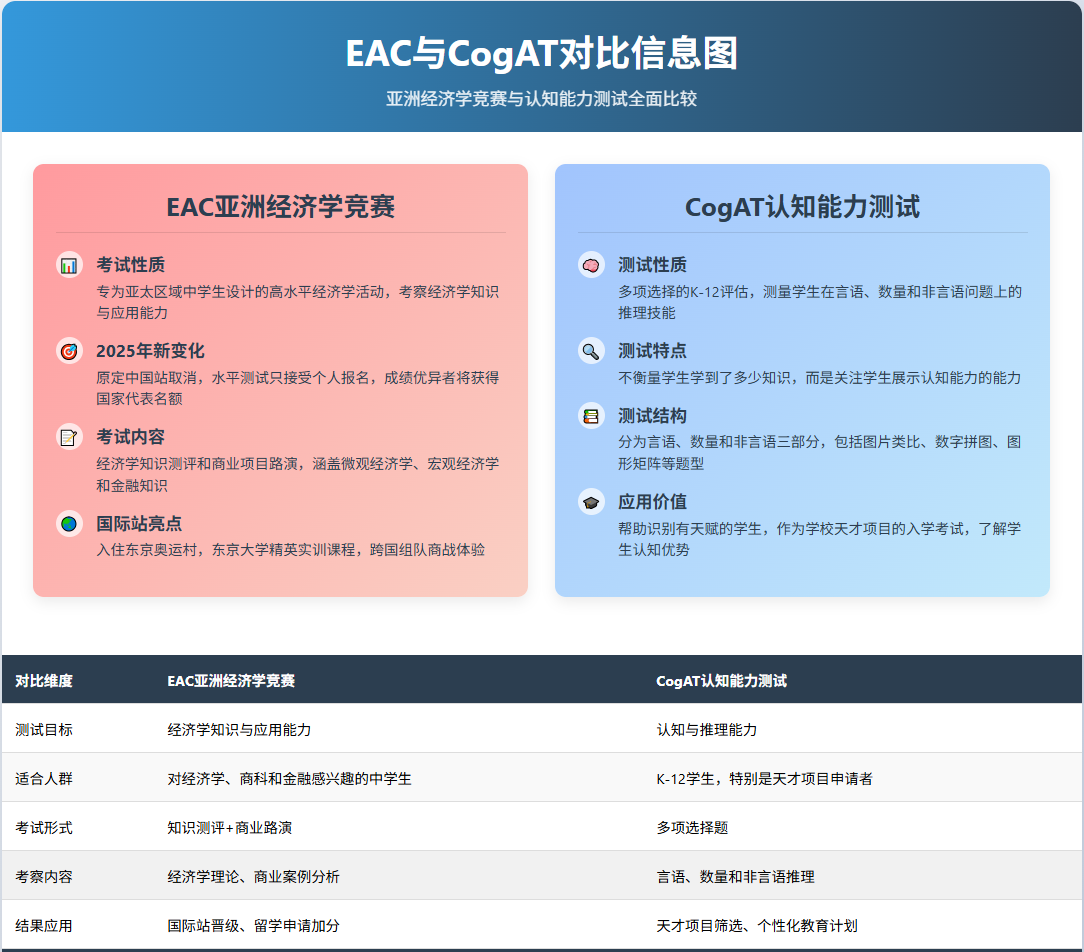1084x952 pixels.
Task: Select the "测试特点" item heading
Action: 653,351
